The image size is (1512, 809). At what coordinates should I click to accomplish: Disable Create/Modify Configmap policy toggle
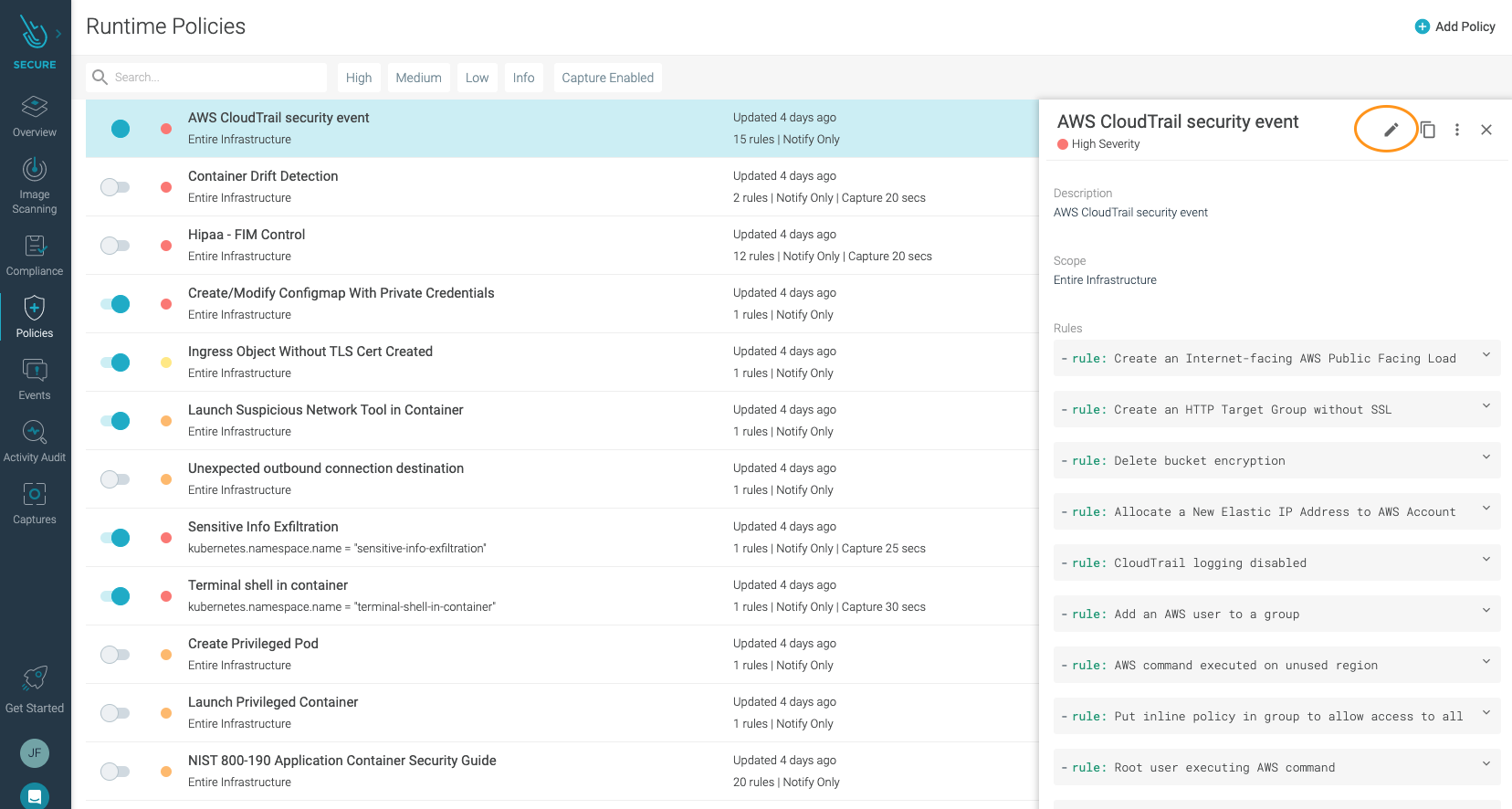(x=115, y=304)
